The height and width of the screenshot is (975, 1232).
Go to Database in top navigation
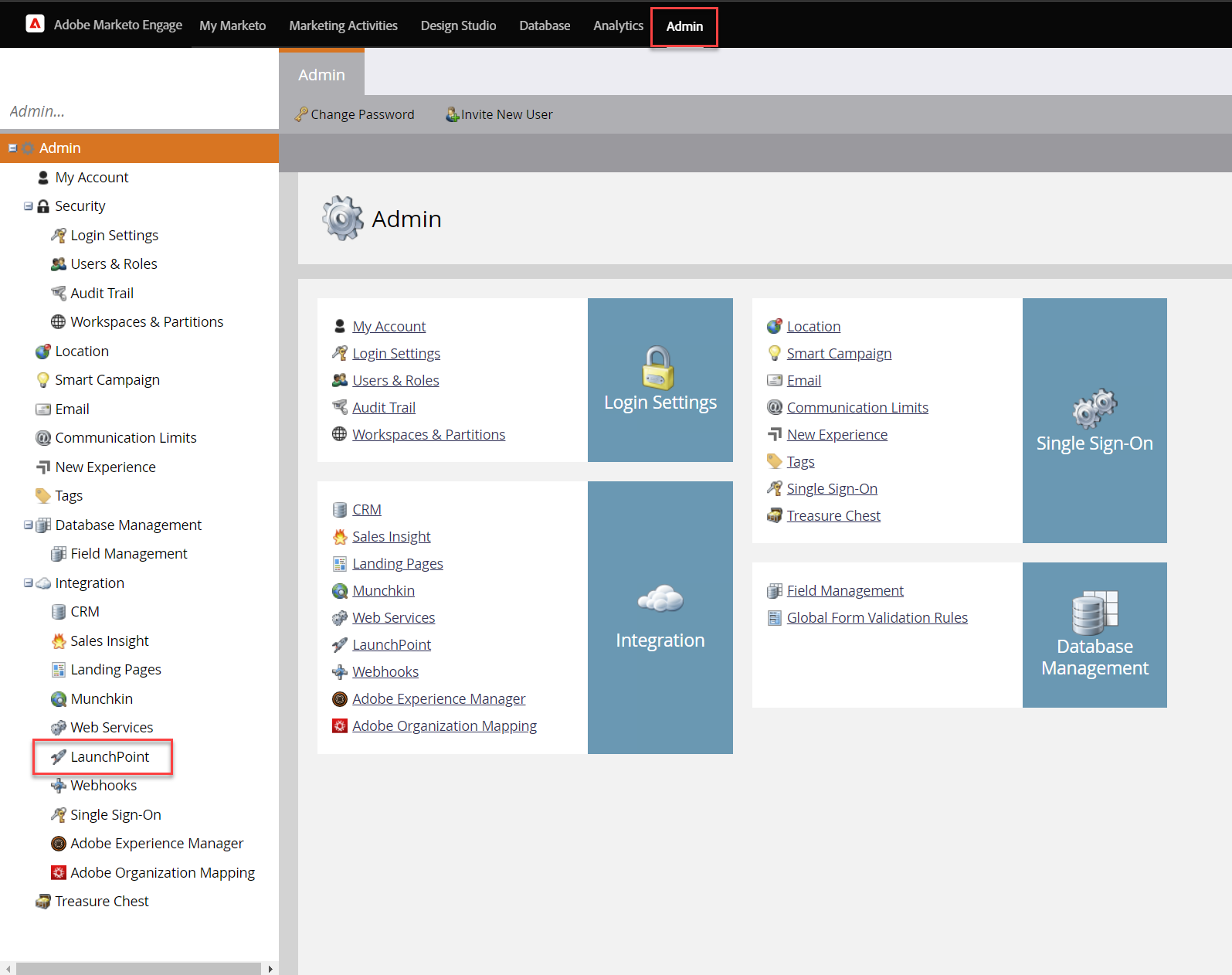coord(545,25)
